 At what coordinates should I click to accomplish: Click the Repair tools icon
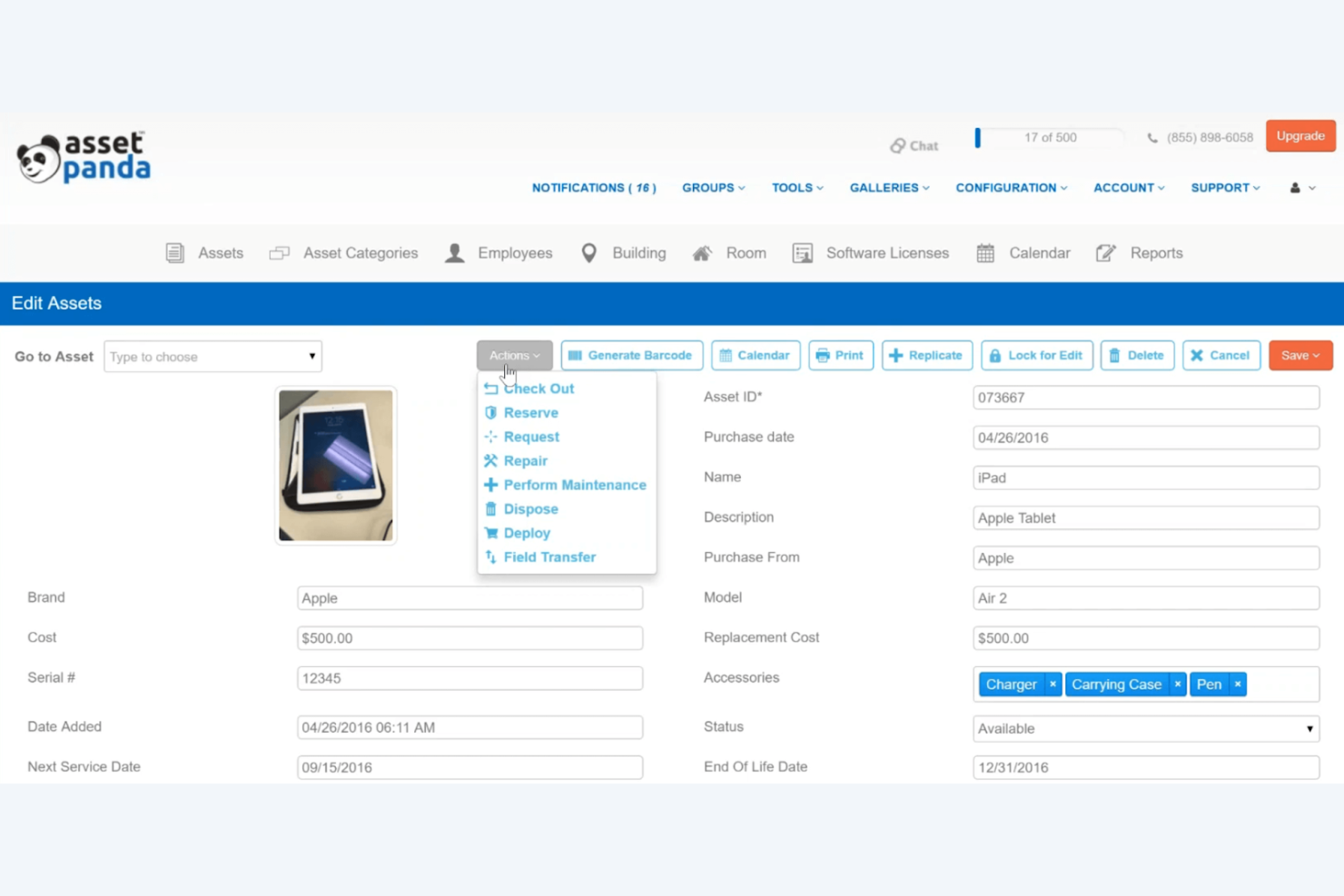[491, 461]
